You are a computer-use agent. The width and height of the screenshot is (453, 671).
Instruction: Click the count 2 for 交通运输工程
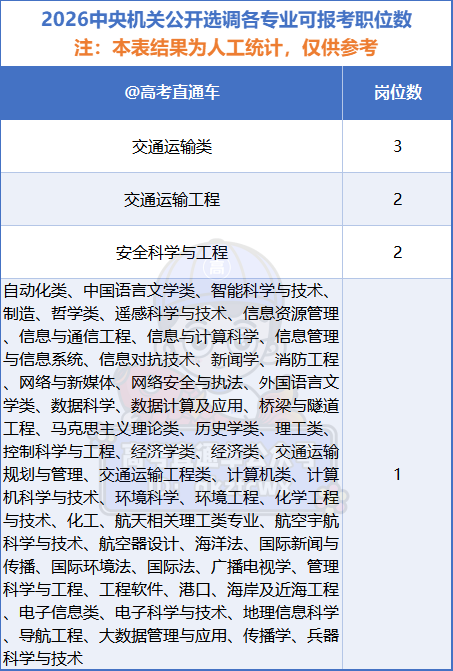(x=397, y=199)
